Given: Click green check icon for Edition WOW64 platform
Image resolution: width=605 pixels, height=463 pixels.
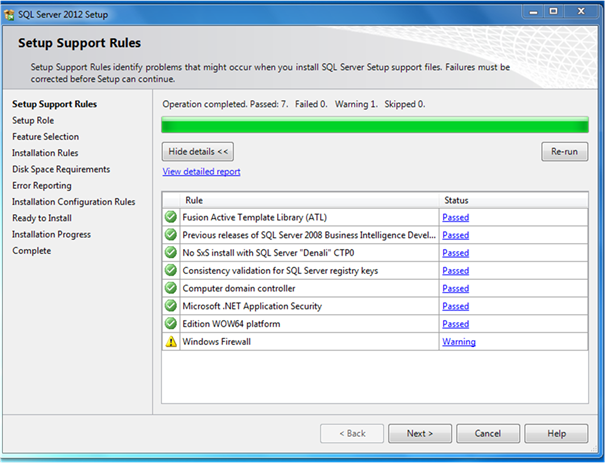Looking at the screenshot, I should click(x=171, y=324).
